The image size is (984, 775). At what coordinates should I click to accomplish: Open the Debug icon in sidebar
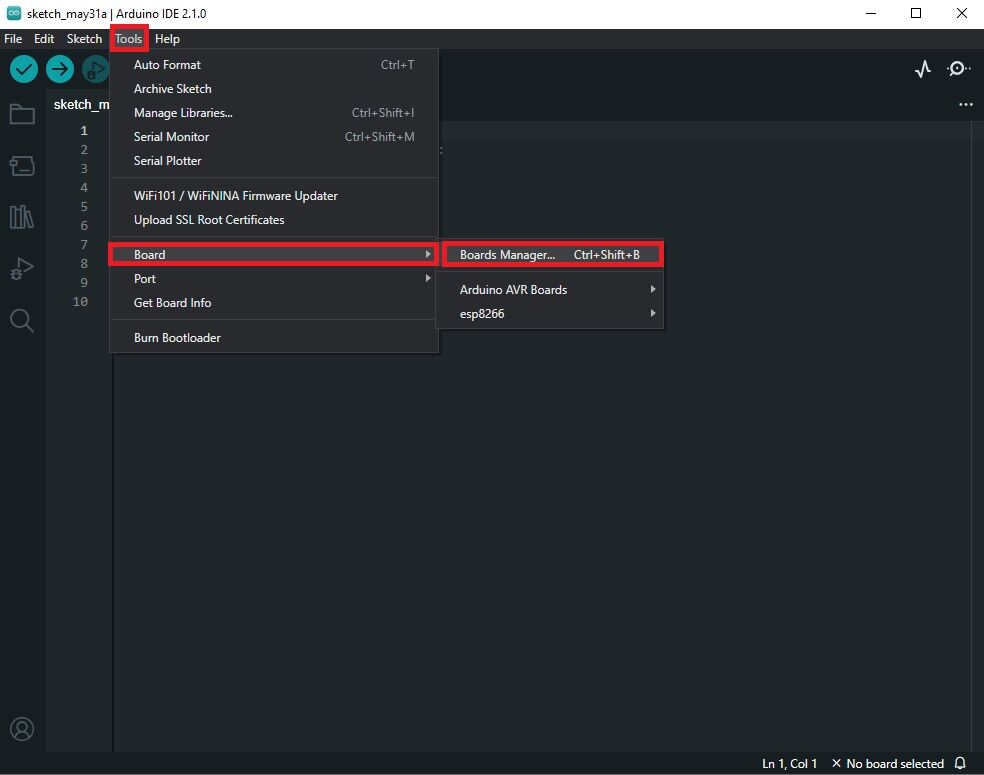tap(22, 268)
